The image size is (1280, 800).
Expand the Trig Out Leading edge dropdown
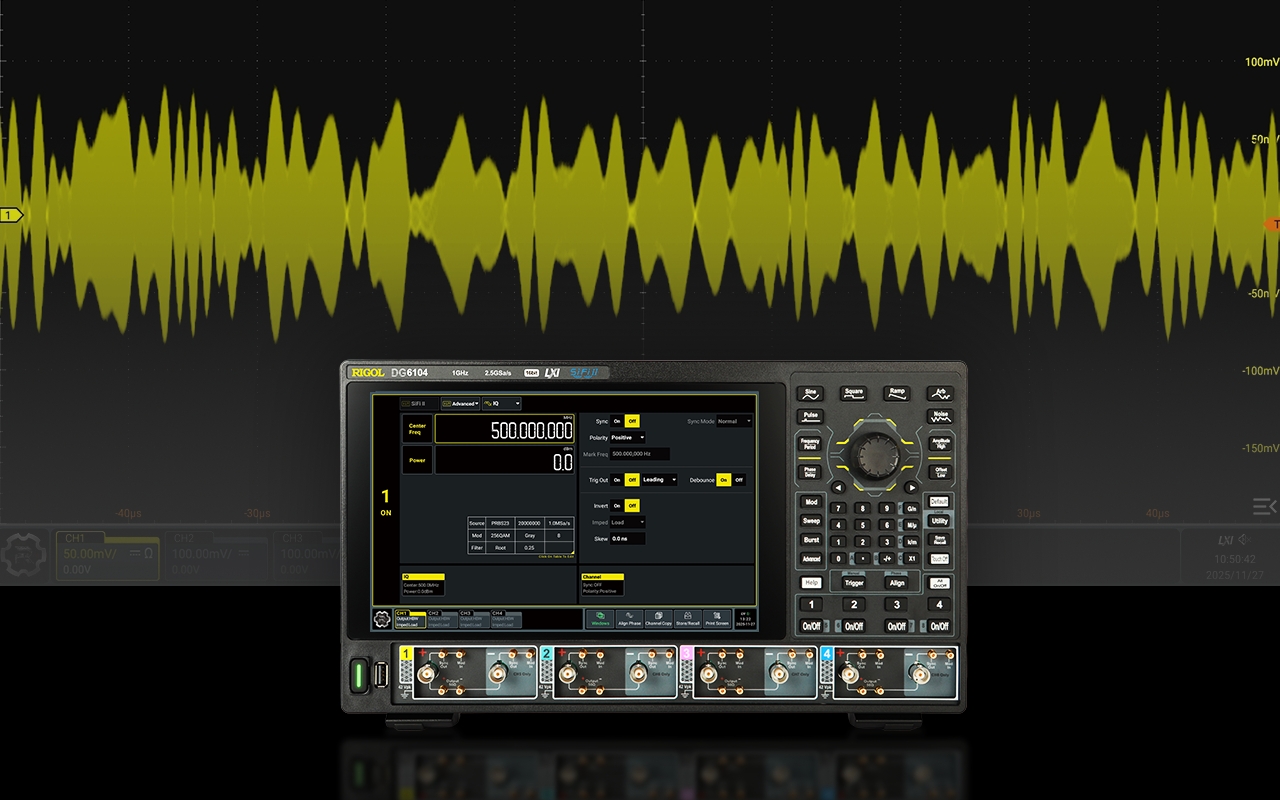[658, 480]
